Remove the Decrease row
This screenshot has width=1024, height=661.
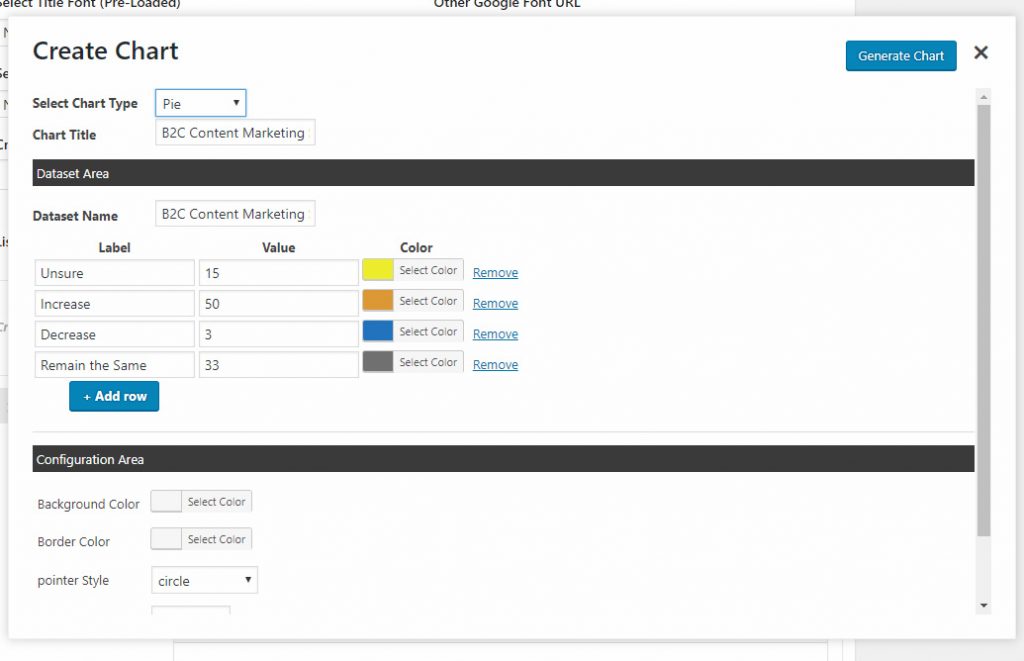point(495,334)
